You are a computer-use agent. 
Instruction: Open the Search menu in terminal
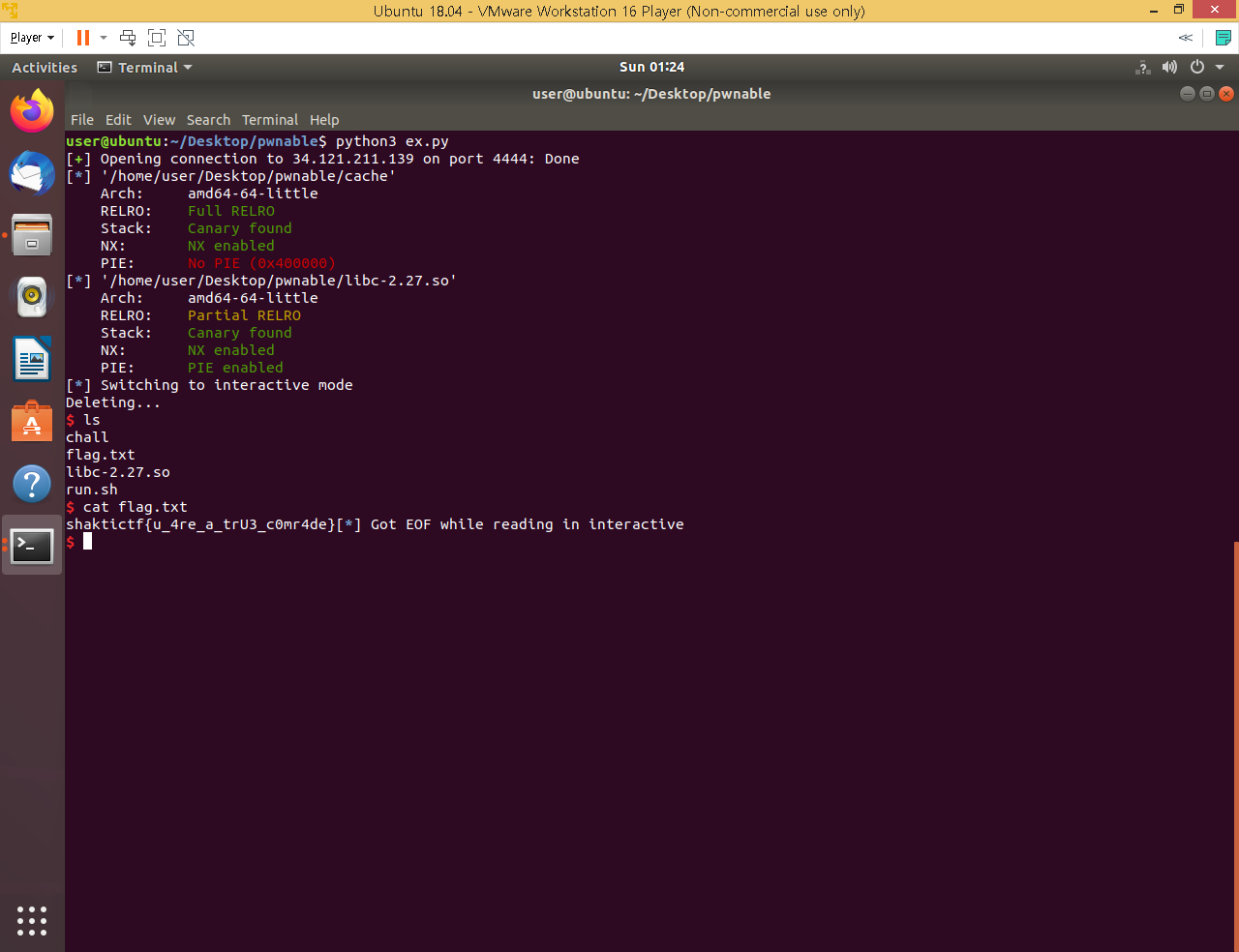(208, 120)
